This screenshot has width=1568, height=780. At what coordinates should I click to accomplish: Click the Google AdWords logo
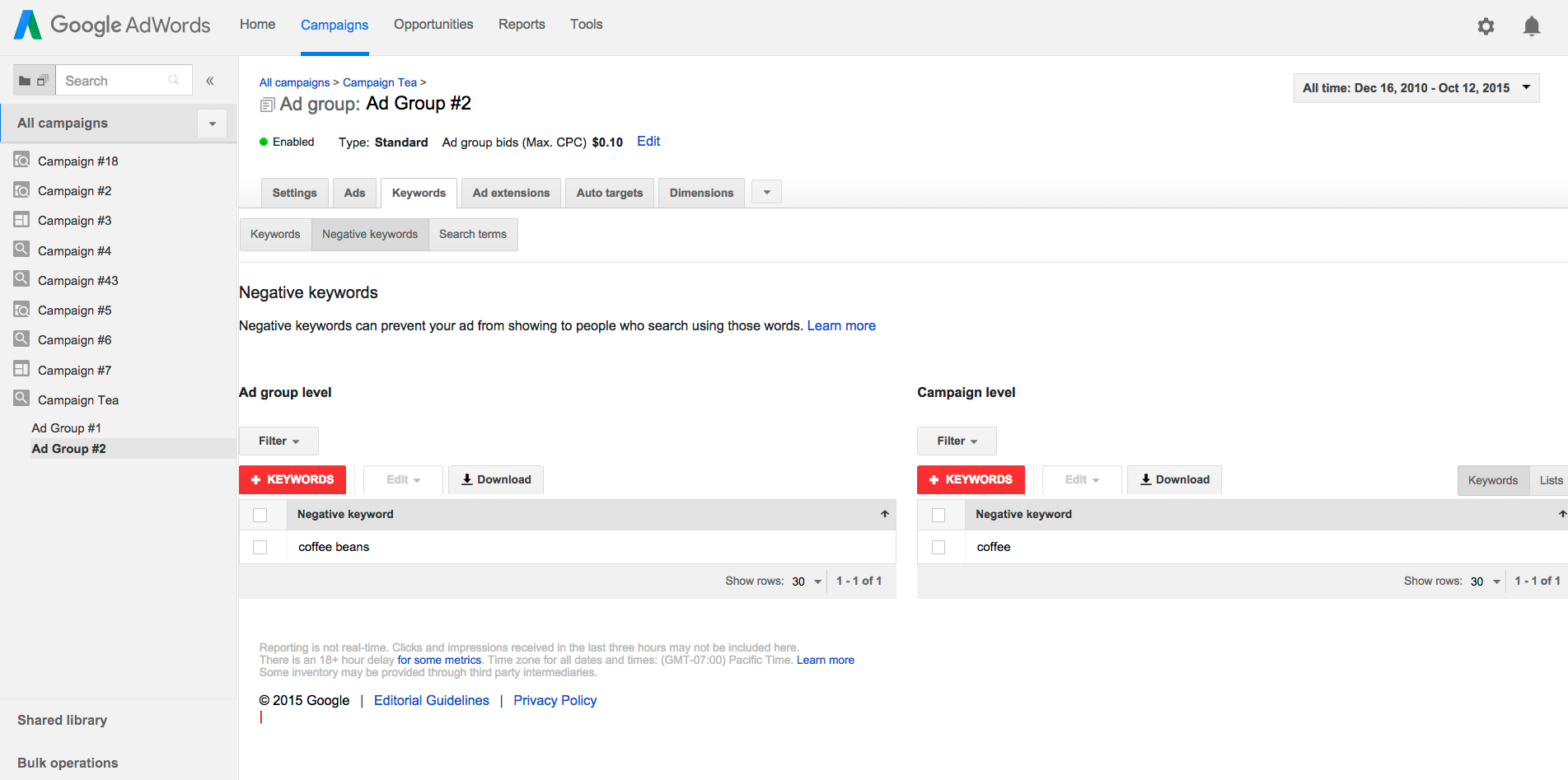point(112,25)
